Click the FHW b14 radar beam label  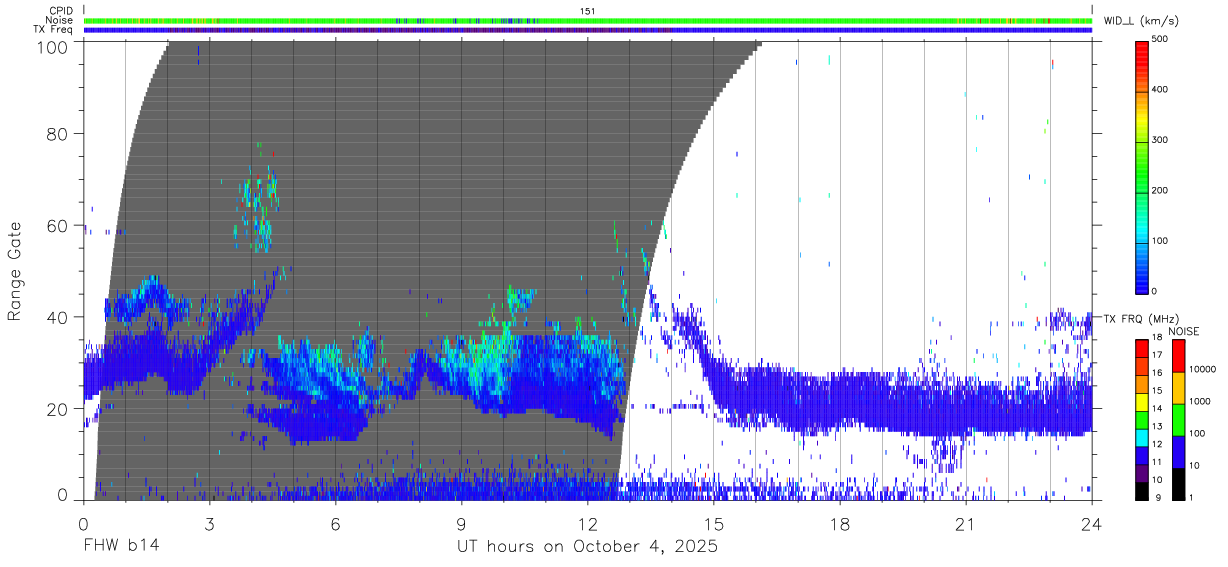click(120, 546)
